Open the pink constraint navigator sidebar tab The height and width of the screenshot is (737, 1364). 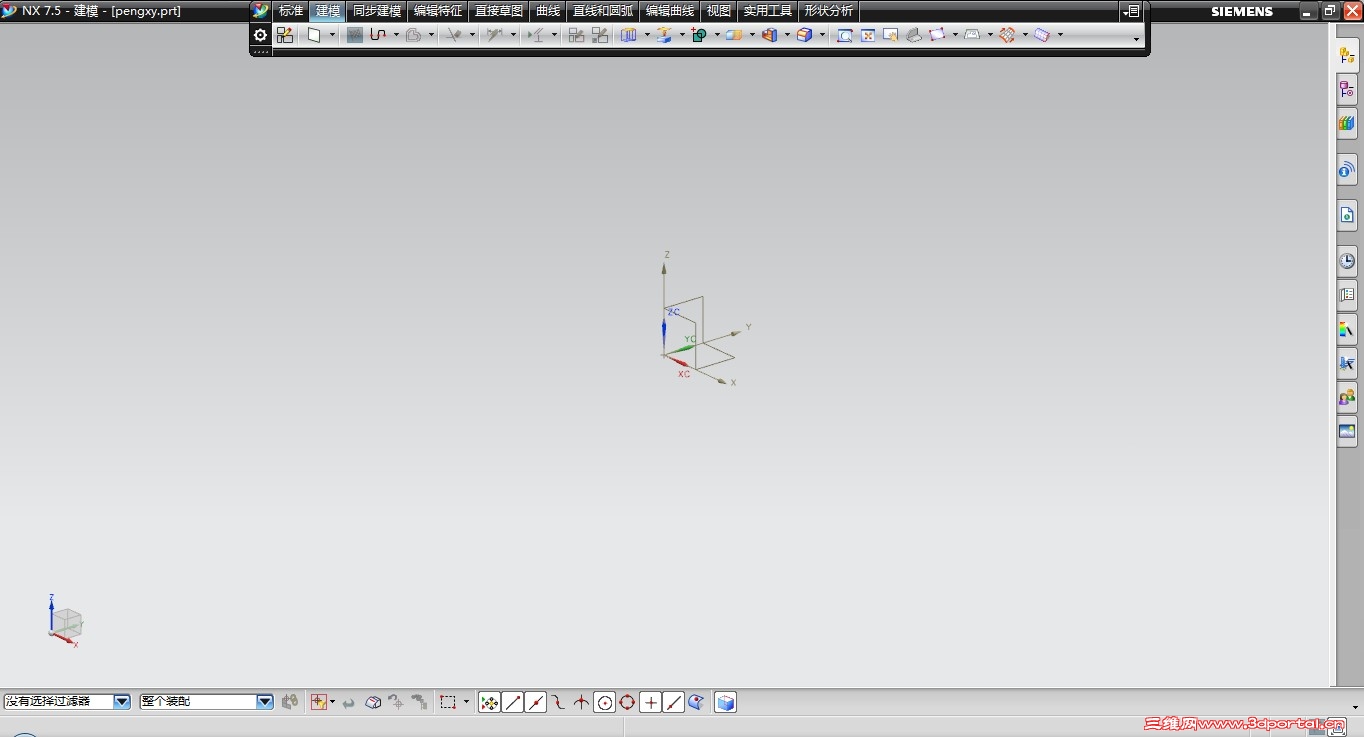1347,89
